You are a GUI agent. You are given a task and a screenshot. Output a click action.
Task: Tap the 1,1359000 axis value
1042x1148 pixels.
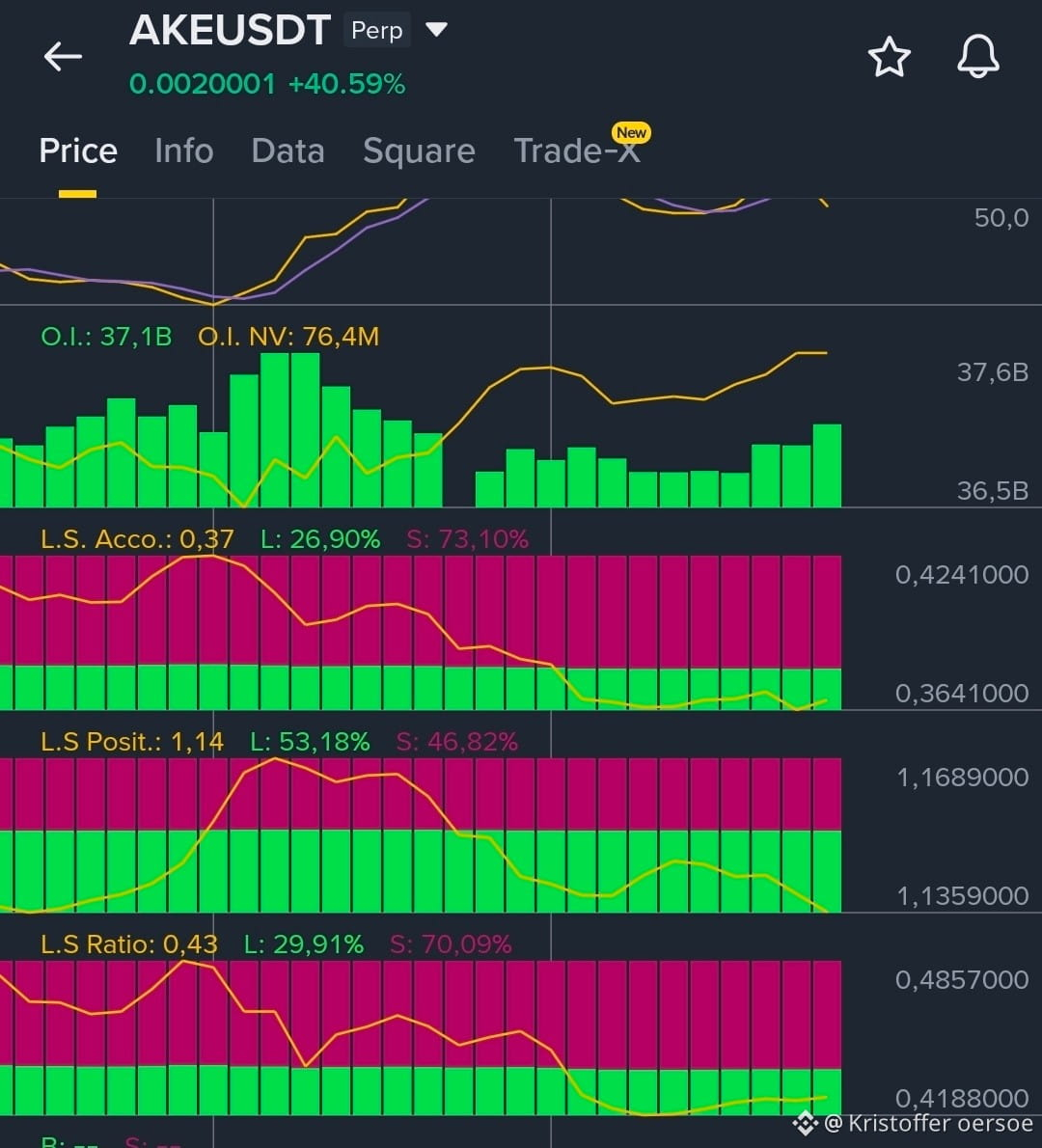(x=963, y=896)
